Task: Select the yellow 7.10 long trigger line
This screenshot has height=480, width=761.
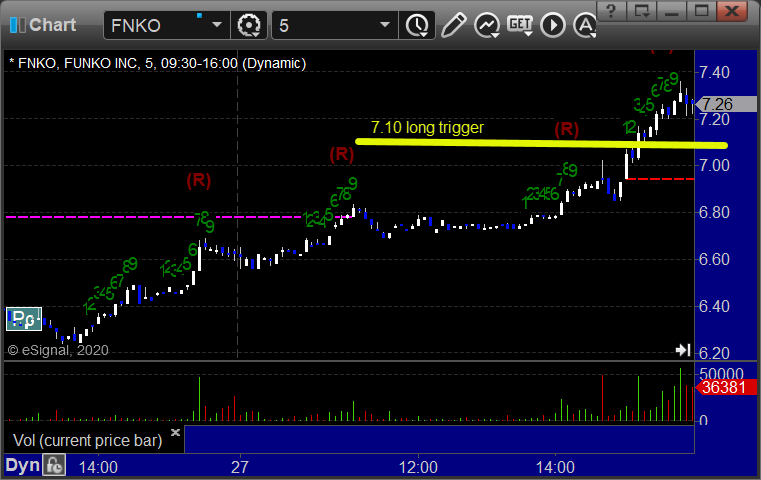Action: tap(541, 144)
